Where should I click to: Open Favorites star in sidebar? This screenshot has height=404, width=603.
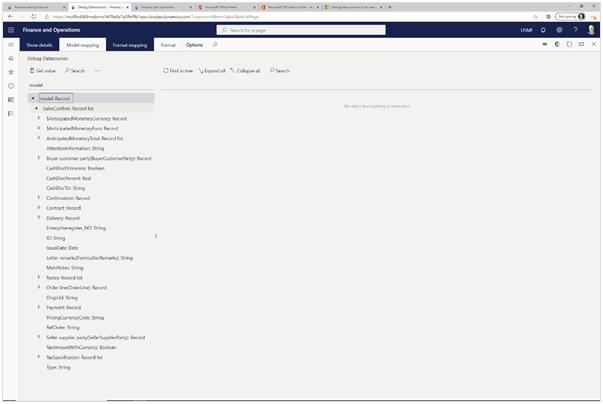tap(10, 73)
